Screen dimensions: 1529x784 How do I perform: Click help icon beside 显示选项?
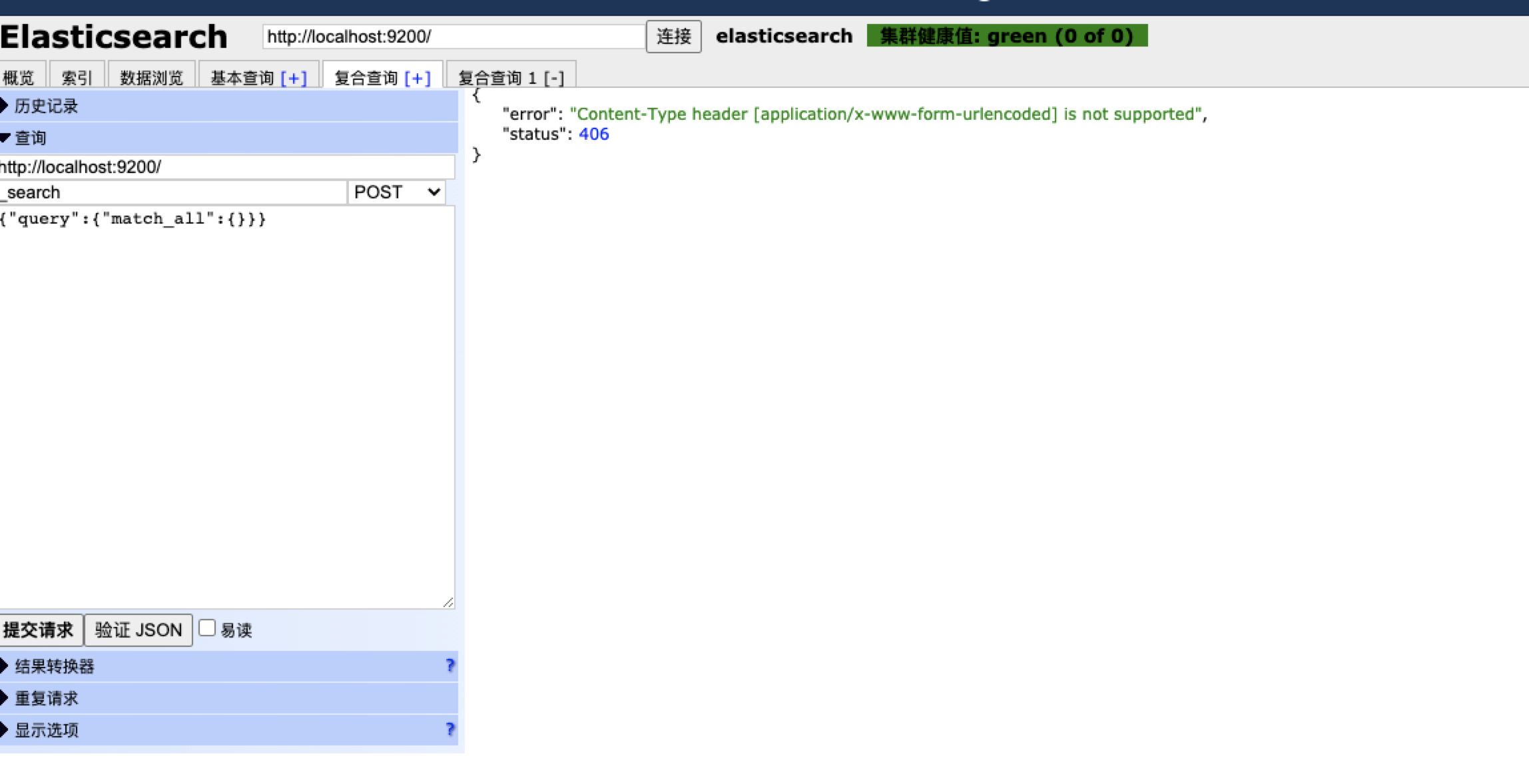pyautogui.click(x=450, y=729)
